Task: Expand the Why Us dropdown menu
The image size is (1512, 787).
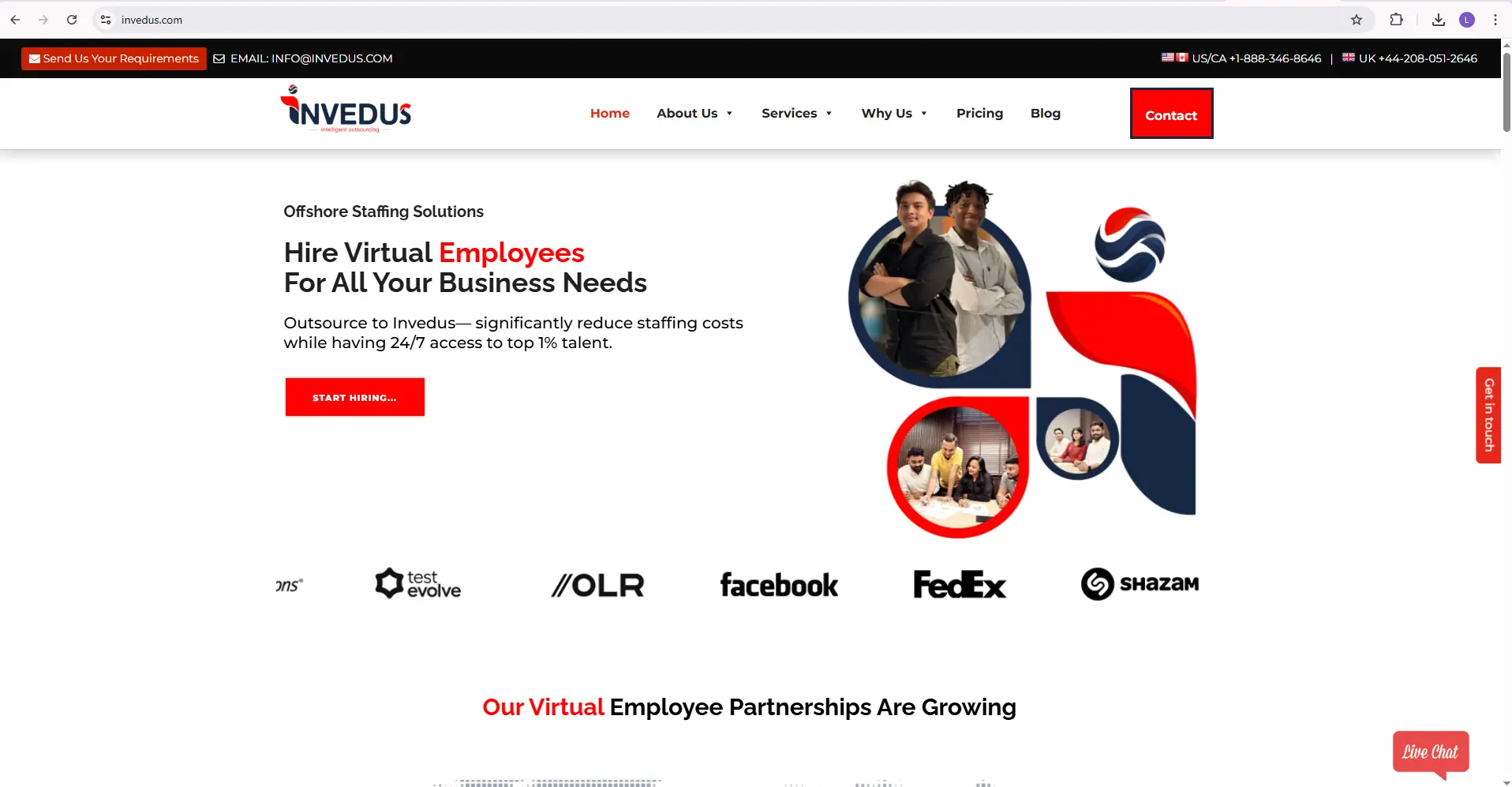Action: click(894, 113)
